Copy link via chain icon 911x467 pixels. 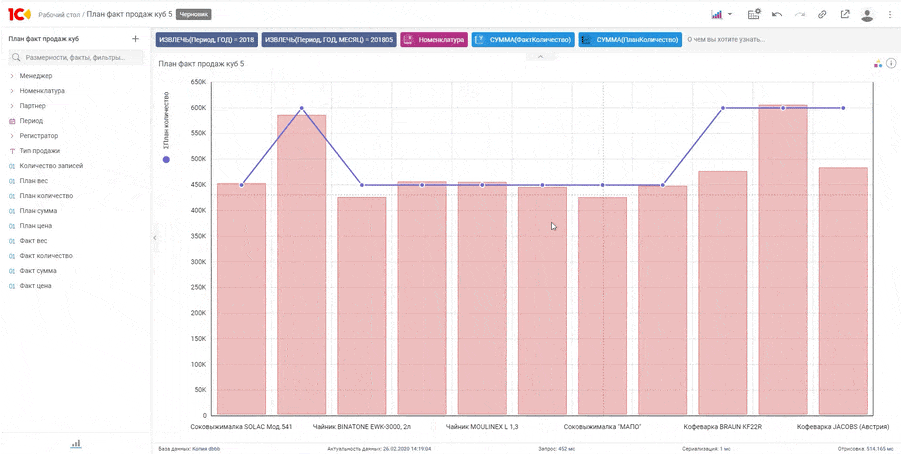(822, 15)
